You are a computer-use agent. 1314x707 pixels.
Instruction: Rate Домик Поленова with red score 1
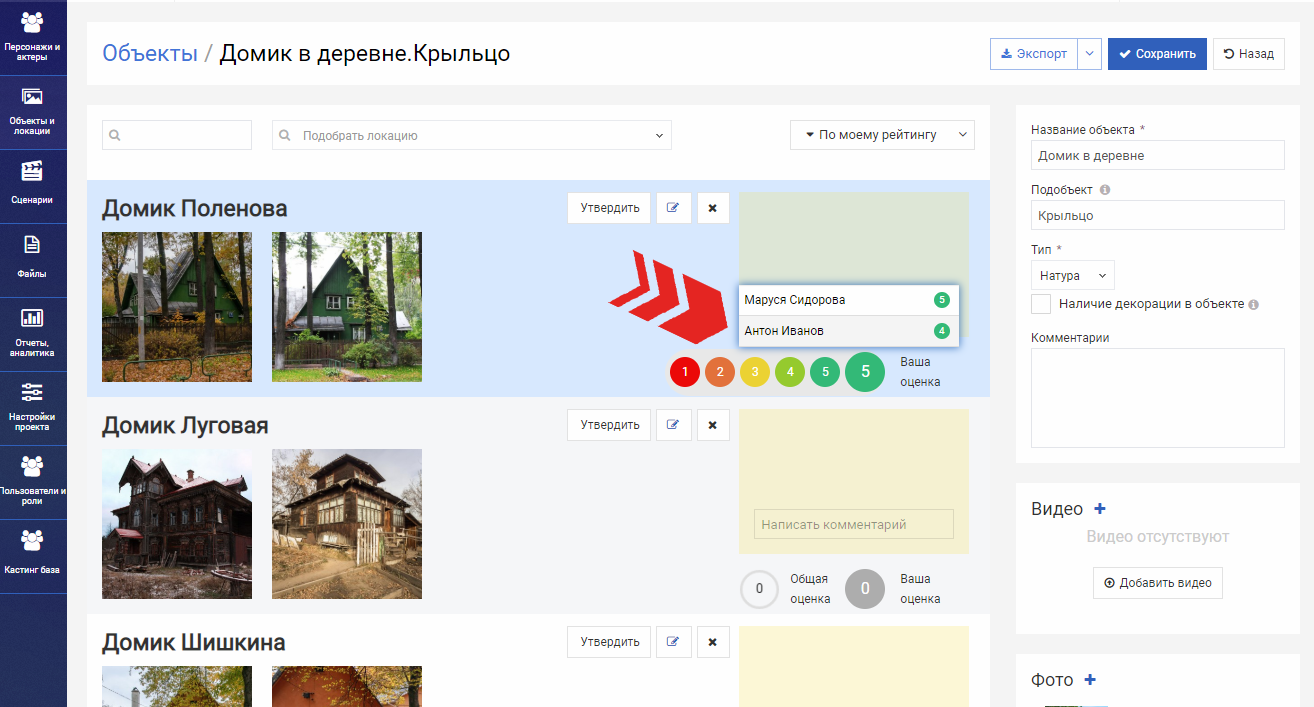tap(685, 372)
